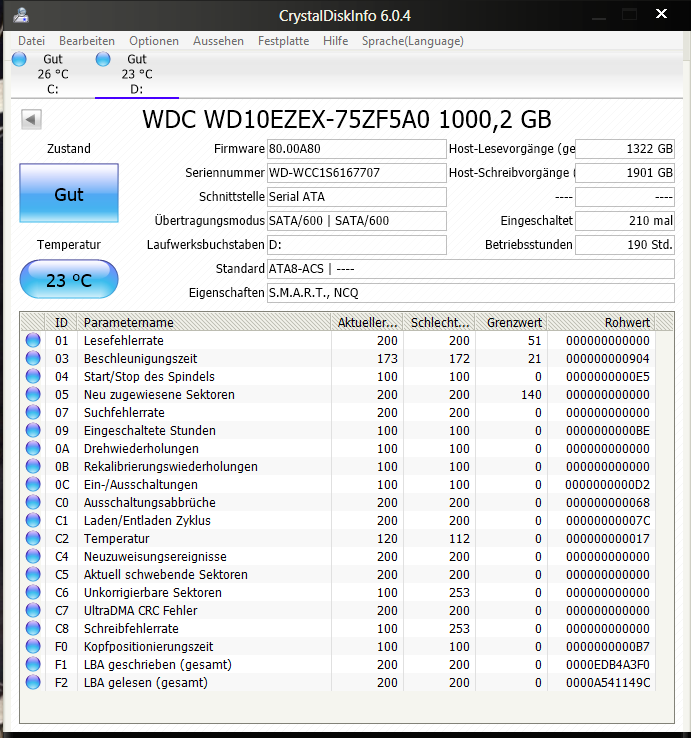Viewport: 691px width, 738px height.
Task: Click Betriebsstunden value 190 Std.
Action: tap(625, 245)
